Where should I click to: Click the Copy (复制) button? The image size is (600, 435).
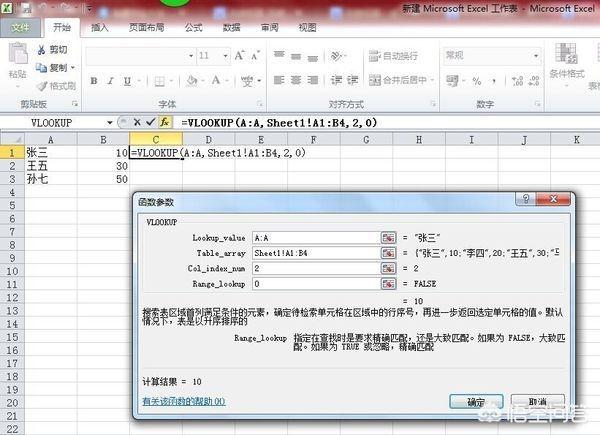[x=51, y=68]
